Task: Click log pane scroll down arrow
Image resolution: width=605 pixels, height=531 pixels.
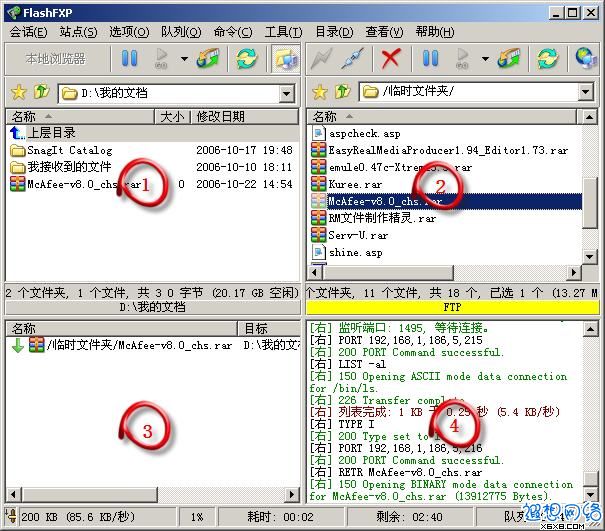Action: (x=590, y=494)
